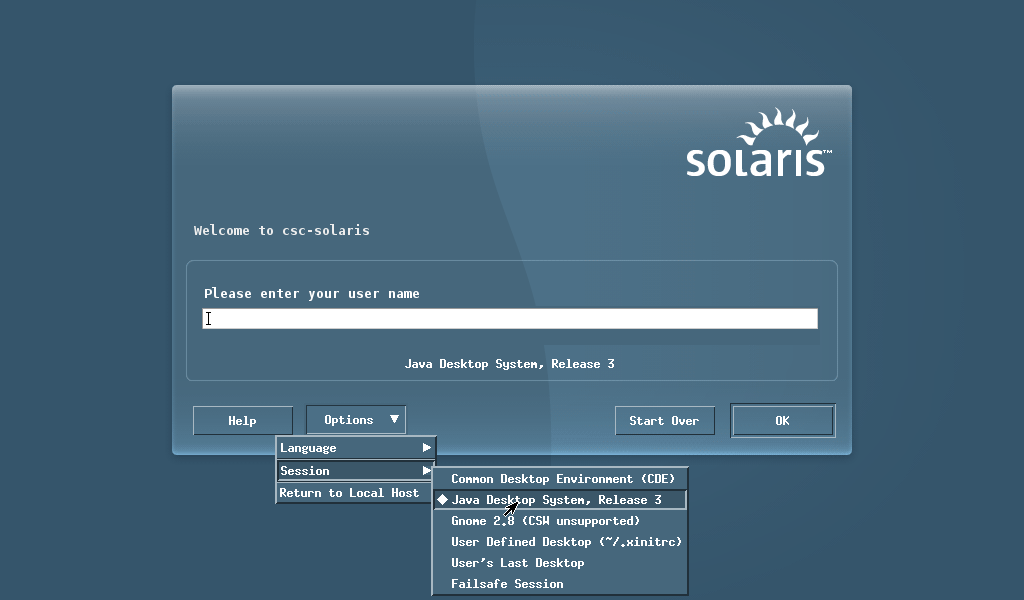The width and height of the screenshot is (1024, 600).
Task: Focus the user name input field
Action: (x=510, y=319)
